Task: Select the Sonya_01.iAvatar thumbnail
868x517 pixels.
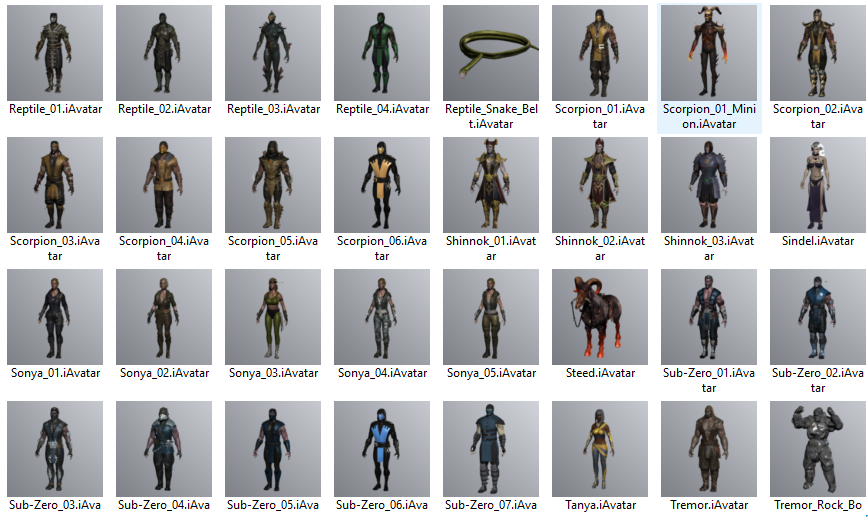Action: (55, 317)
